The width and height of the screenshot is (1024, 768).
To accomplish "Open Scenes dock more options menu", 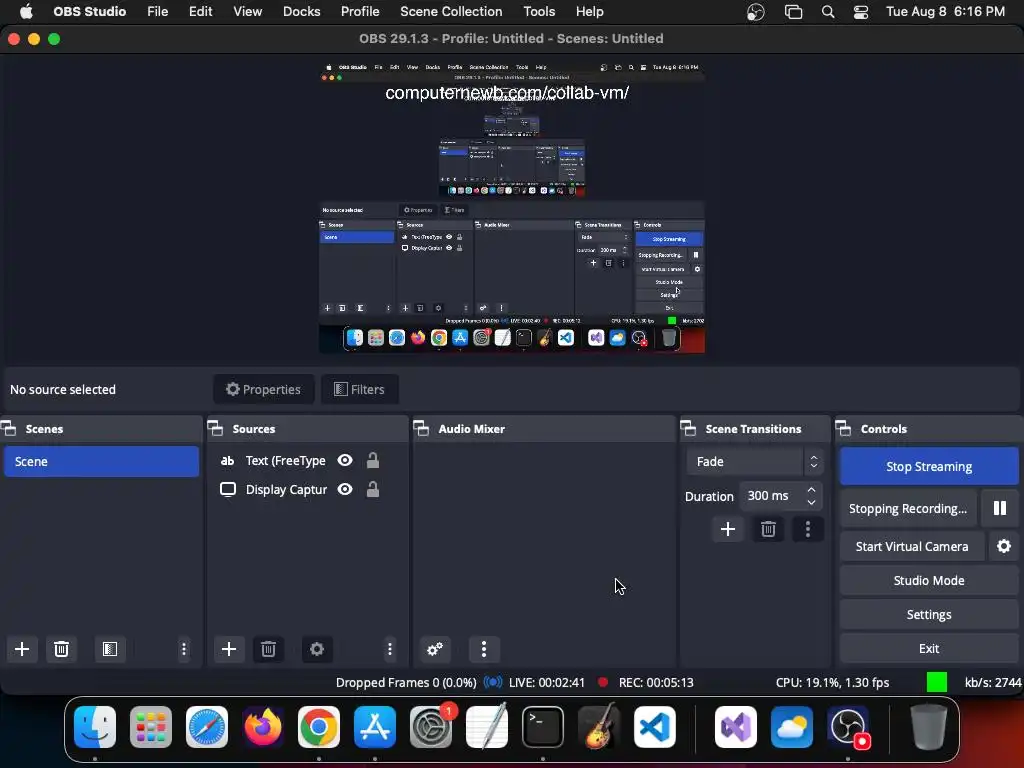I will click(x=184, y=649).
